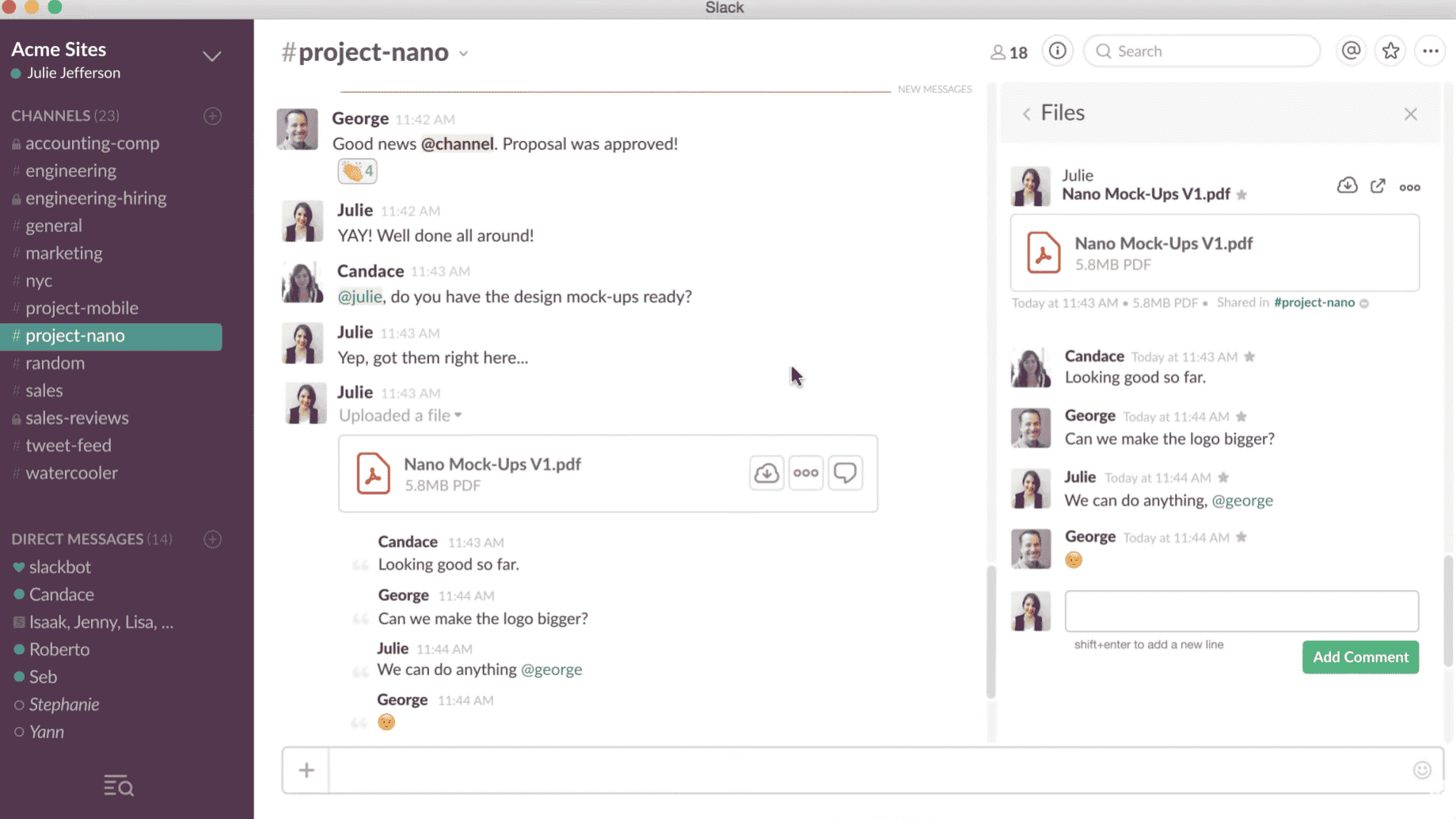Open #project-nano link in Files panel
Image resolution: width=1456 pixels, height=819 pixels.
point(1314,303)
